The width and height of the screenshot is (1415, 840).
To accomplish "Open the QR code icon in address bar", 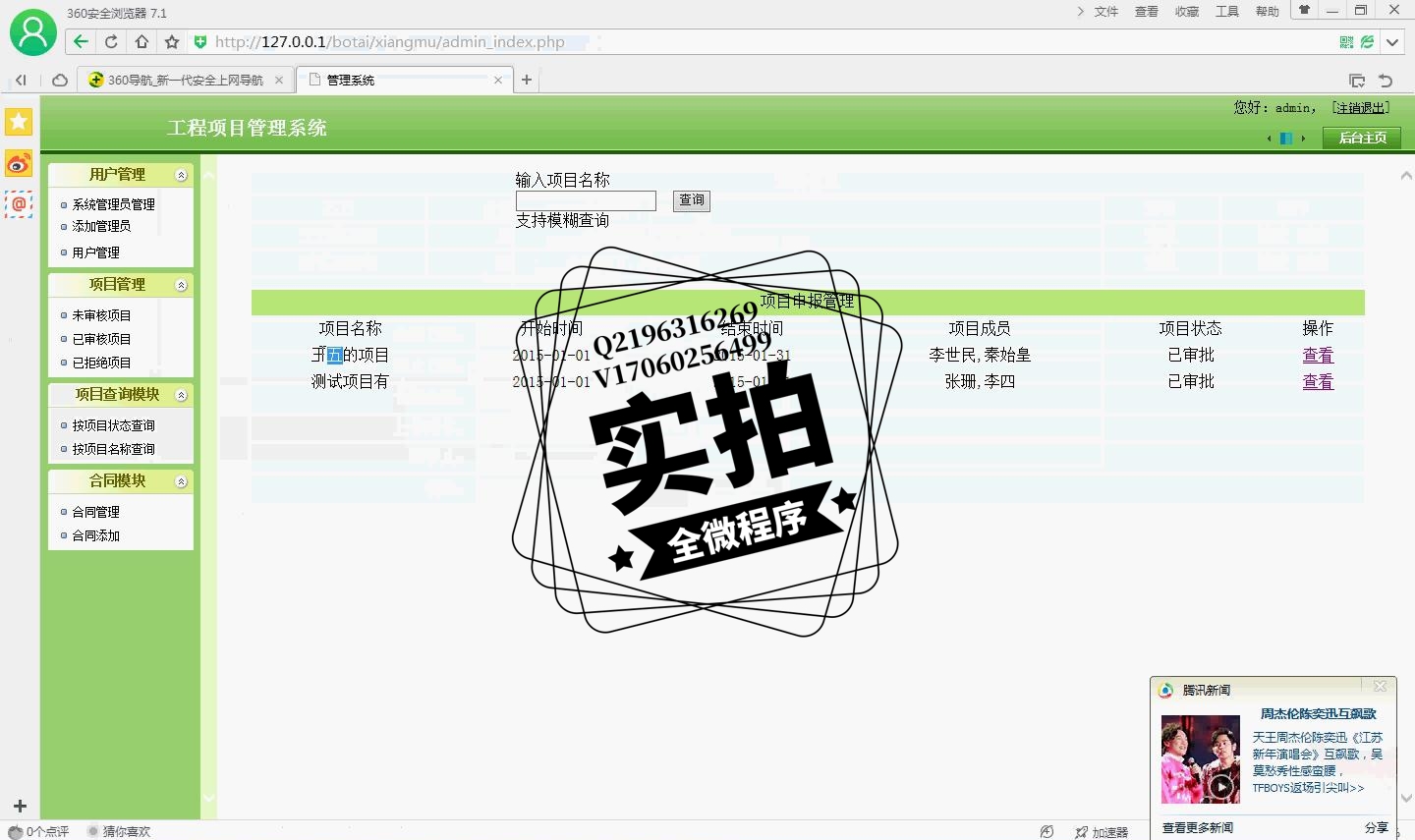I will 1346,41.
